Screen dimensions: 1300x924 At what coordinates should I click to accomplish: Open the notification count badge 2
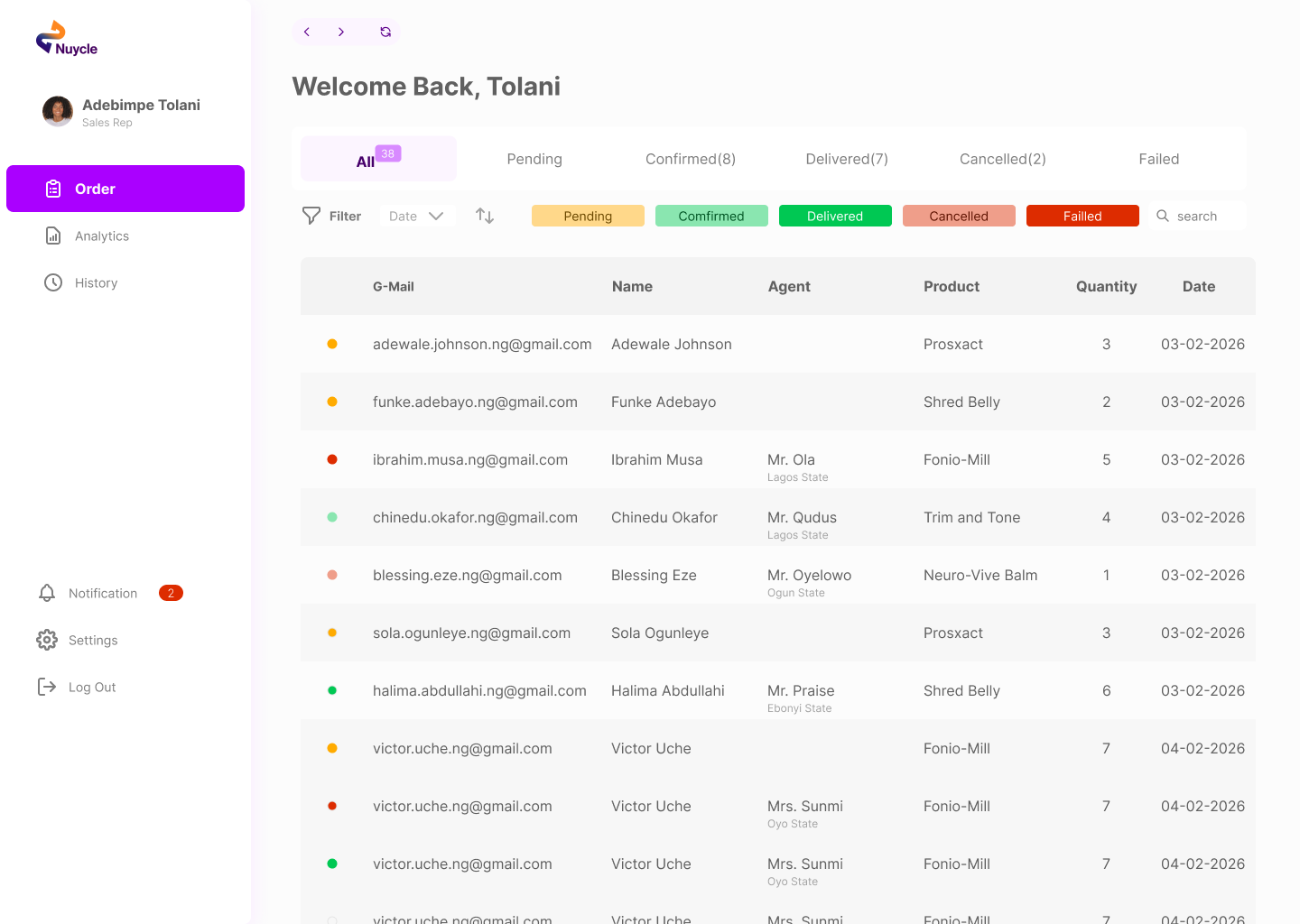coord(171,593)
